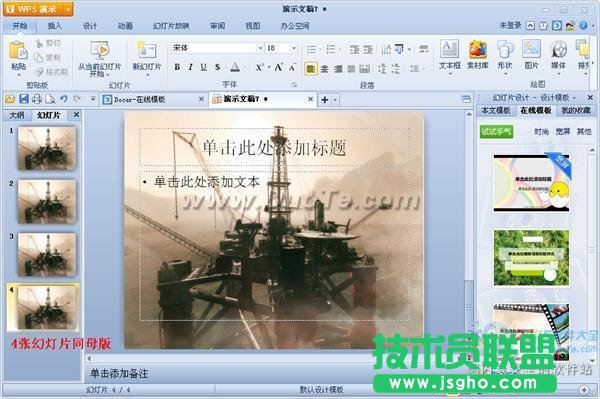
Task: Click the Paste clipboard icon
Action: [x=18, y=50]
